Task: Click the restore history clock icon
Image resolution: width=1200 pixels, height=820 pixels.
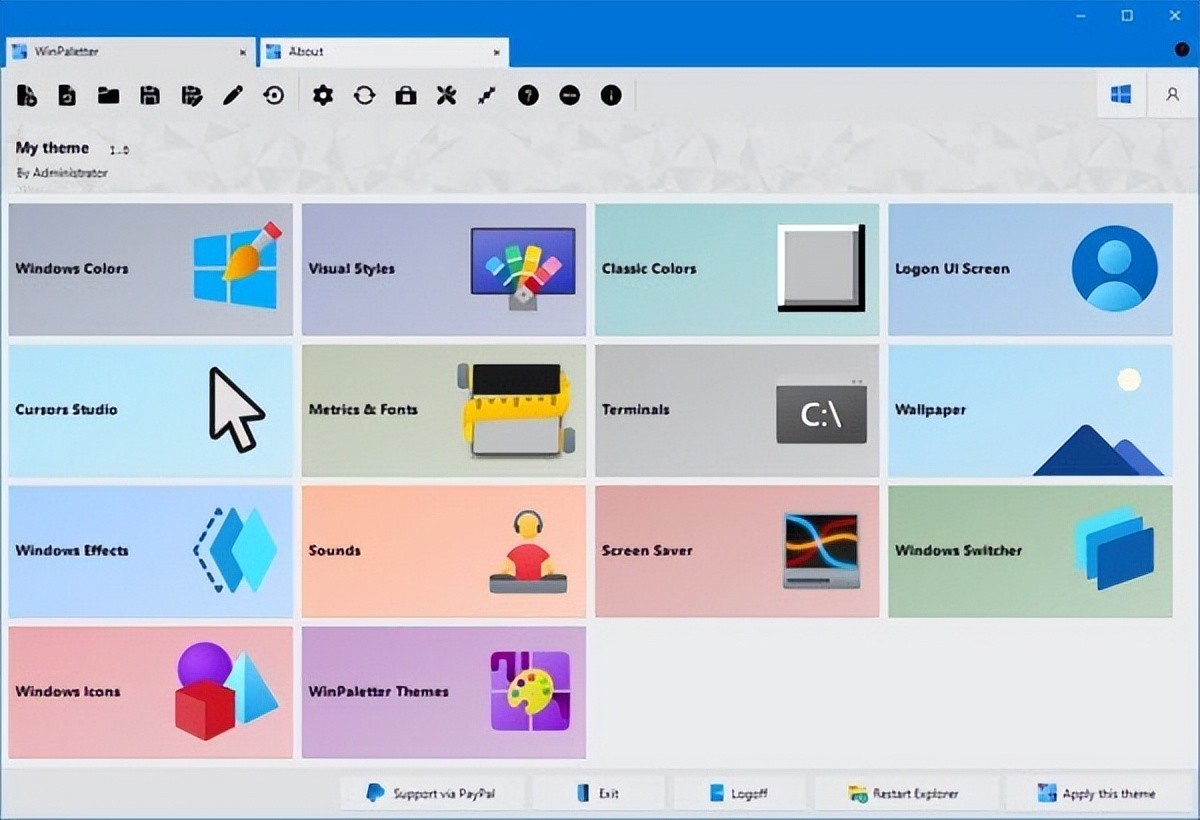Action: click(274, 96)
